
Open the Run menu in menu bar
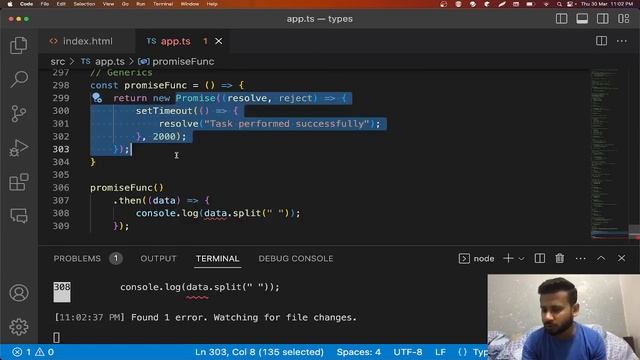coord(141,4)
